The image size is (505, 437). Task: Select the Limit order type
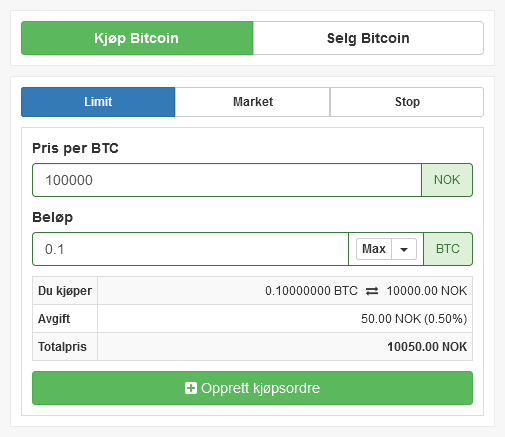(98, 102)
